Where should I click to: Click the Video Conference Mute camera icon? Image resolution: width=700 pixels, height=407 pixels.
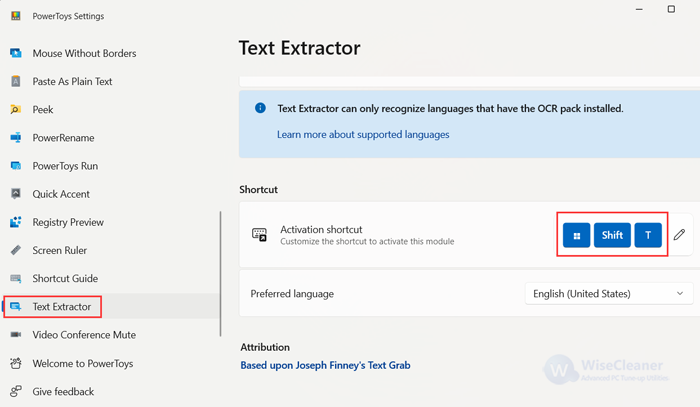click(x=16, y=334)
